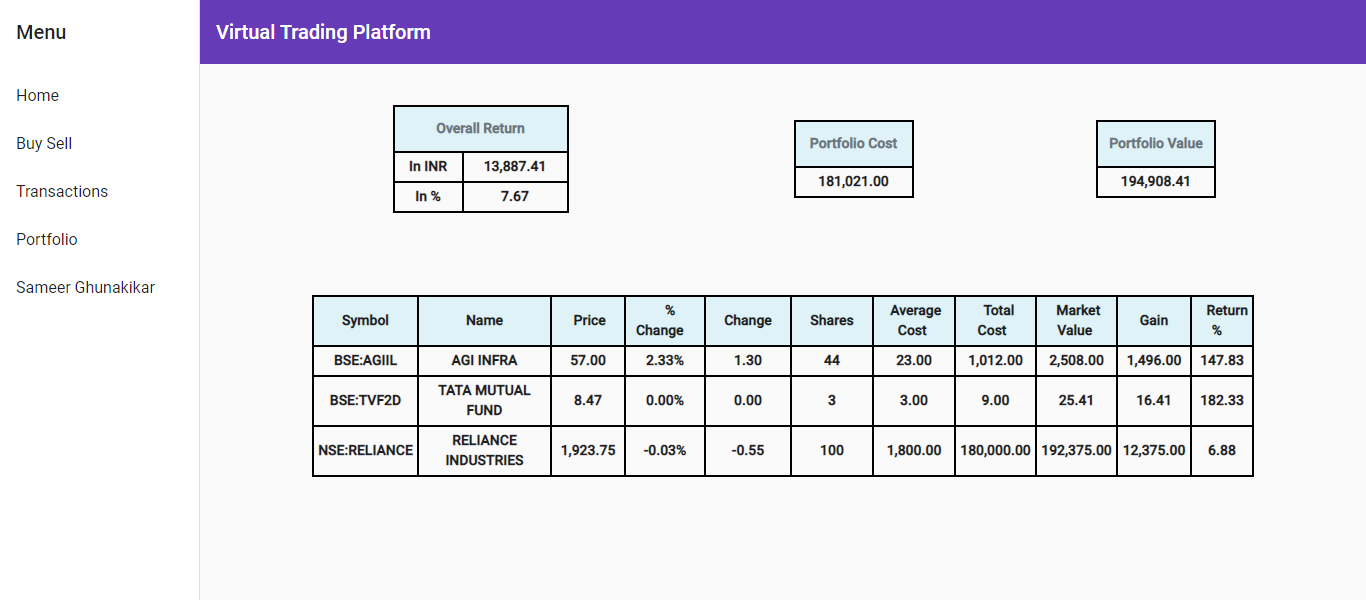Image resolution: width=1366 pixels, height=600 pixels.
Task: Click the Portfolio Value figure 194,908.41
Action: point(1155,181)
